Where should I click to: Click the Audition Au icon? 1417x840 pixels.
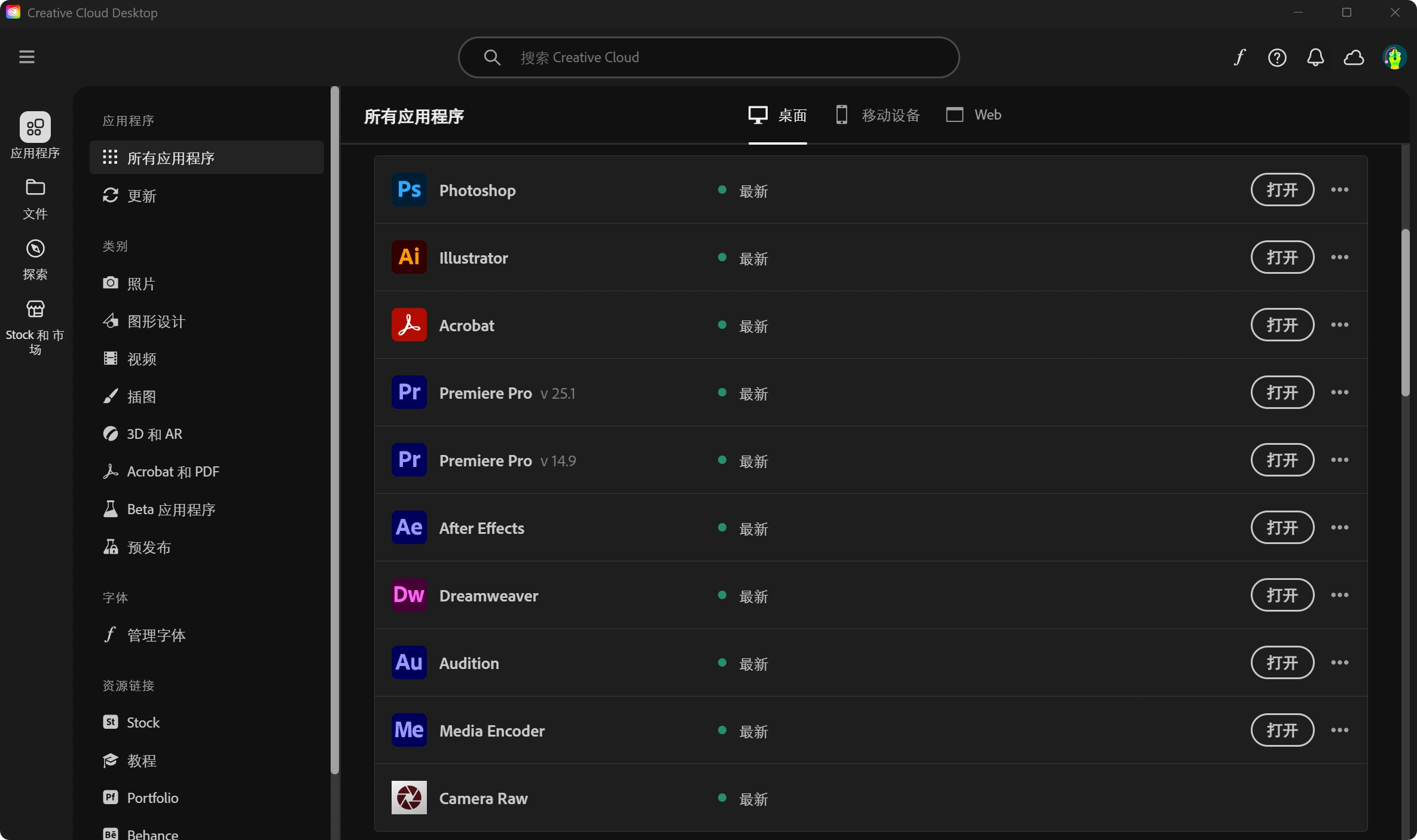409,662
